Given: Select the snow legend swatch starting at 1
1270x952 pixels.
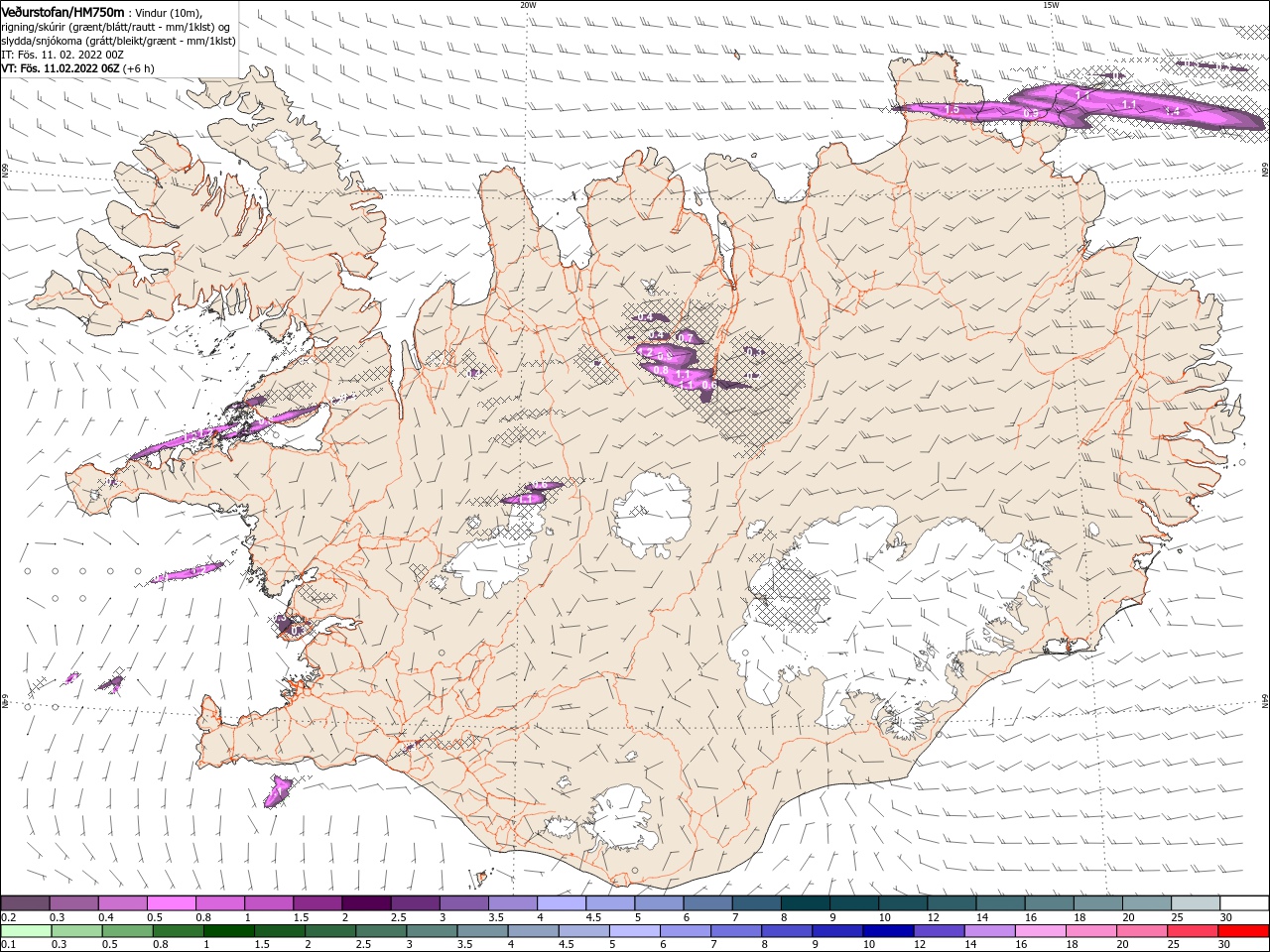Looking at the screenshot, I should click(x=269, y=903).
